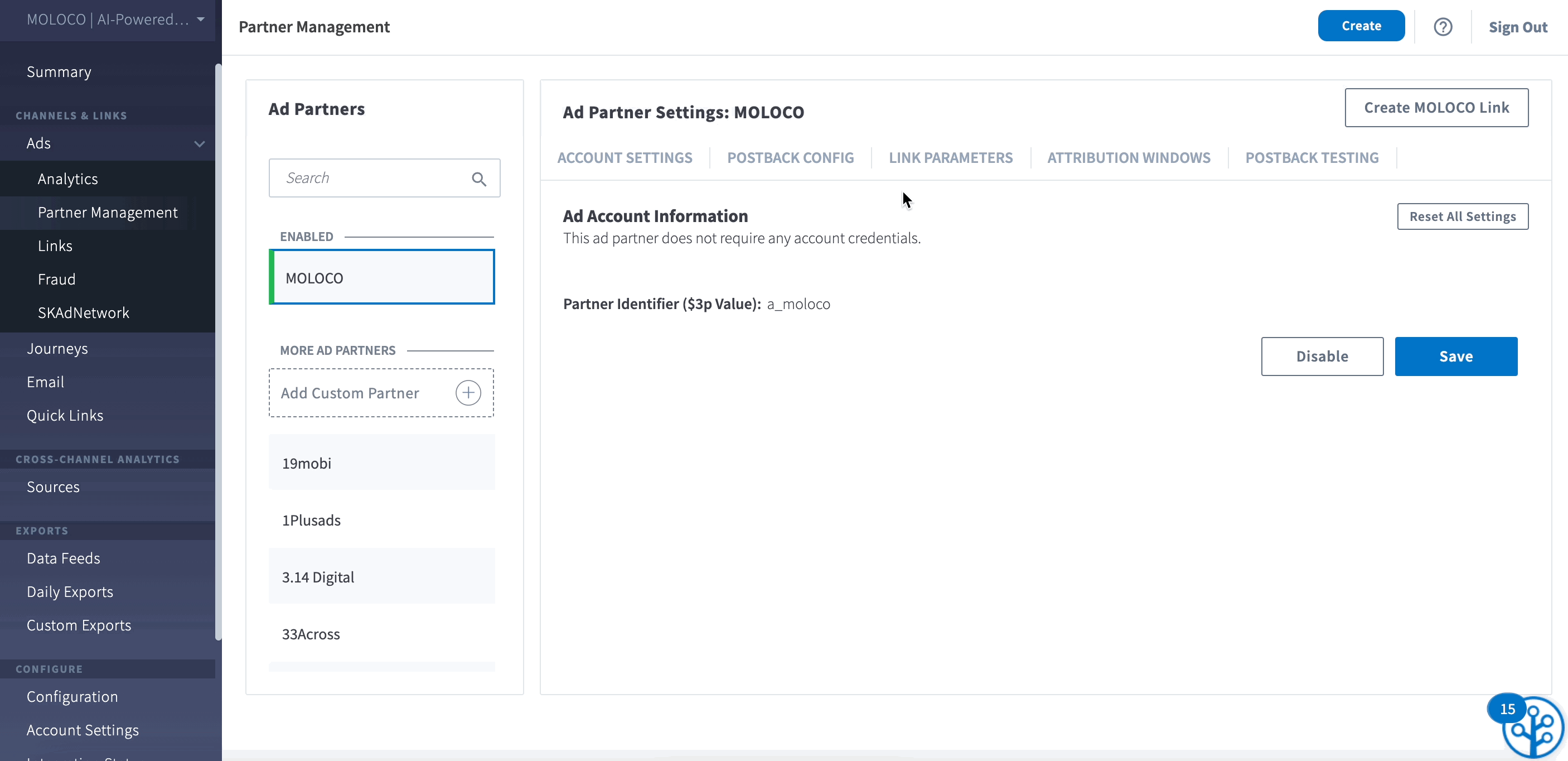Viewport: 1568px width, 761px height.
Task: Select 1Plusads from ad partners
Action: pos(381,519)
